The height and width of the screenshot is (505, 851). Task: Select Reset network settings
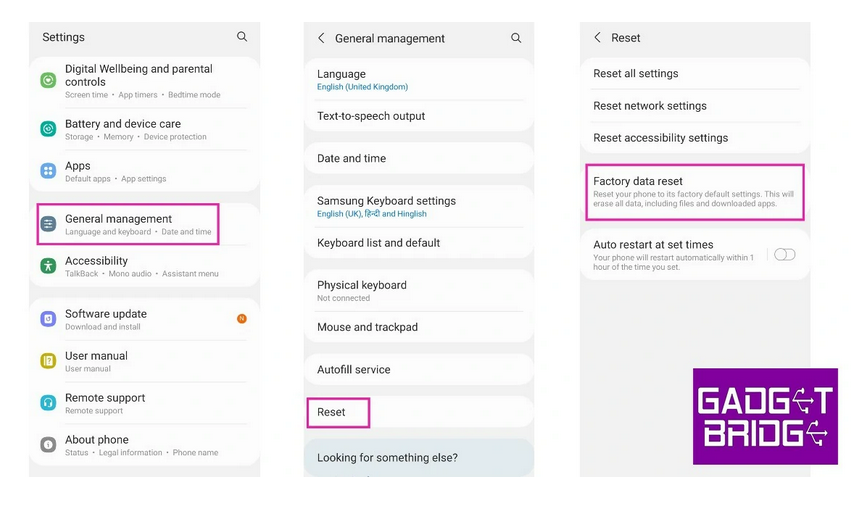pos(650,106)
